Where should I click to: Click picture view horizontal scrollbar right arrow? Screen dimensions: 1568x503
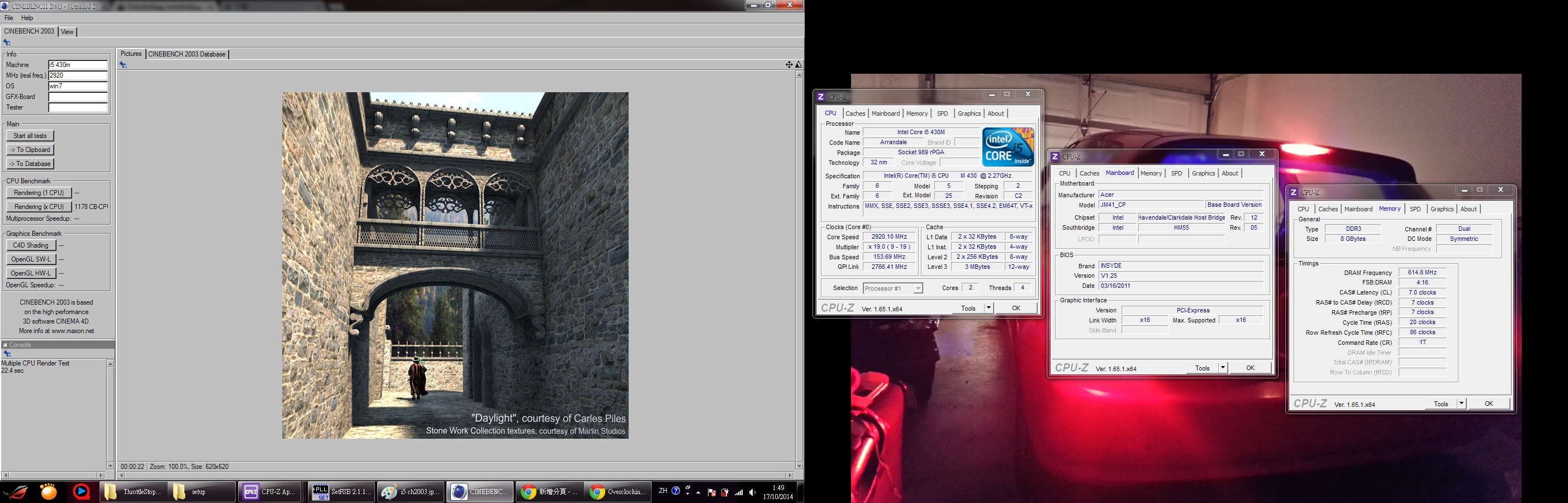[790, 475]
